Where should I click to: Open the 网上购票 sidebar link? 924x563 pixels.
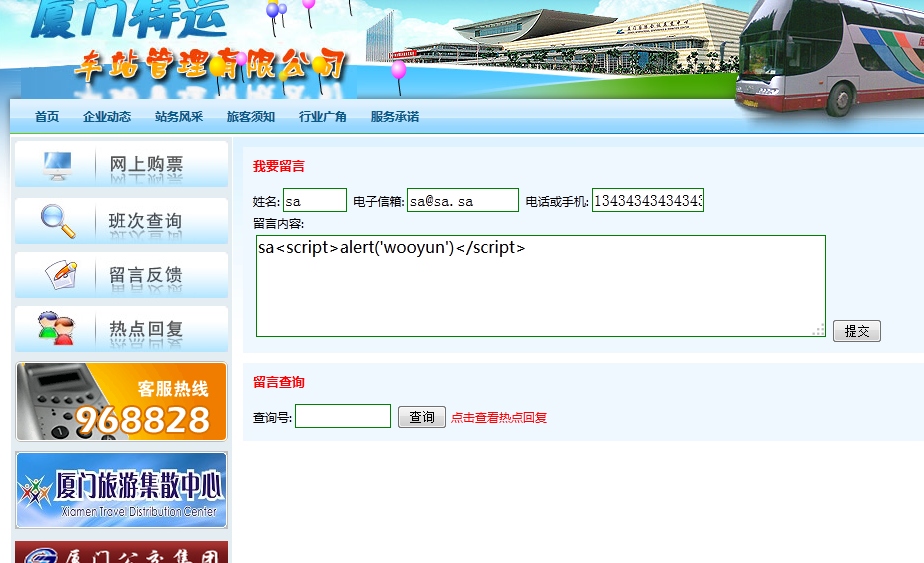[121, 164]
